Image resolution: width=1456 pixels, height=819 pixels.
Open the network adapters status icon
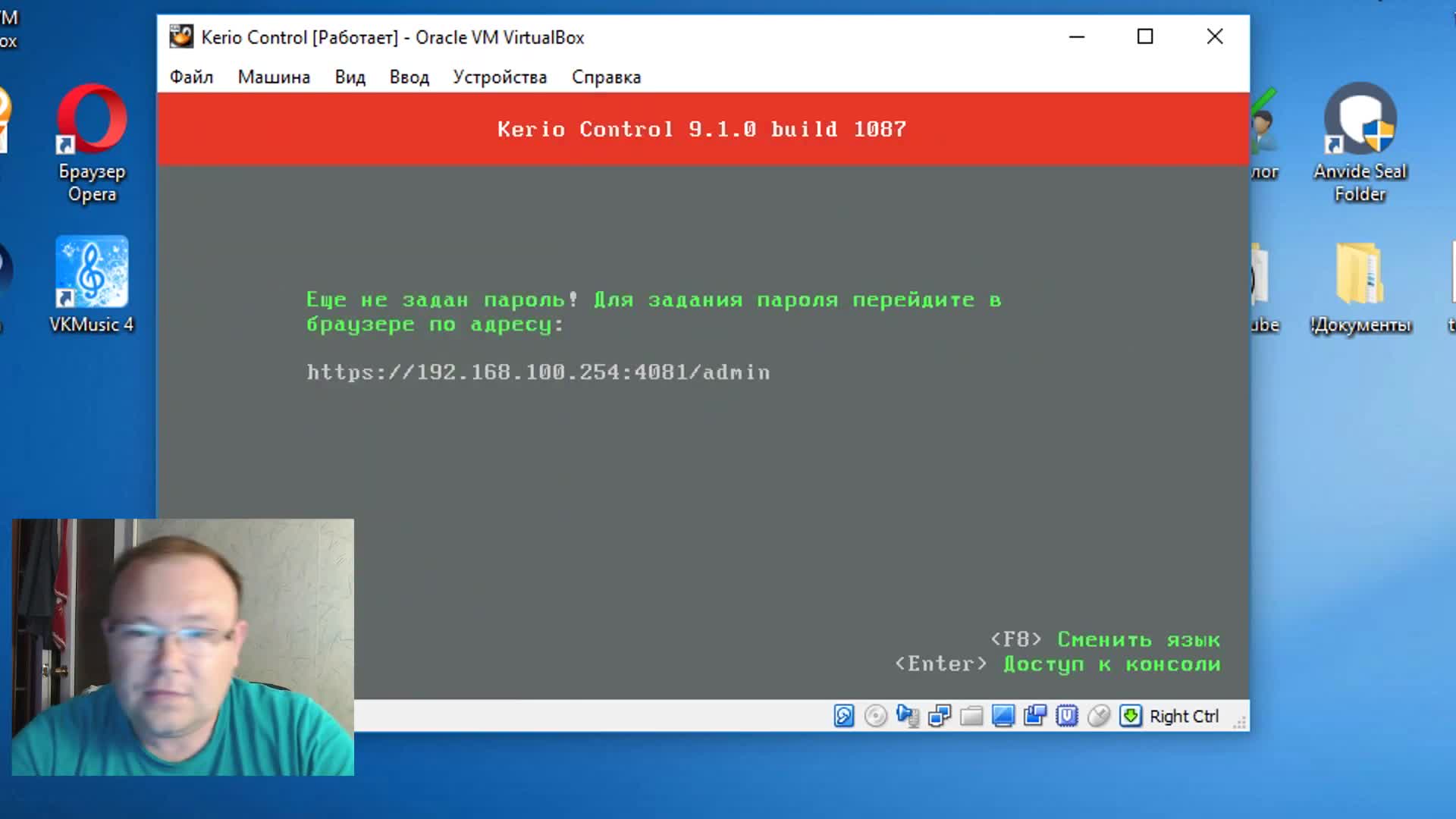pyautogui.click(x=940, y=716)
